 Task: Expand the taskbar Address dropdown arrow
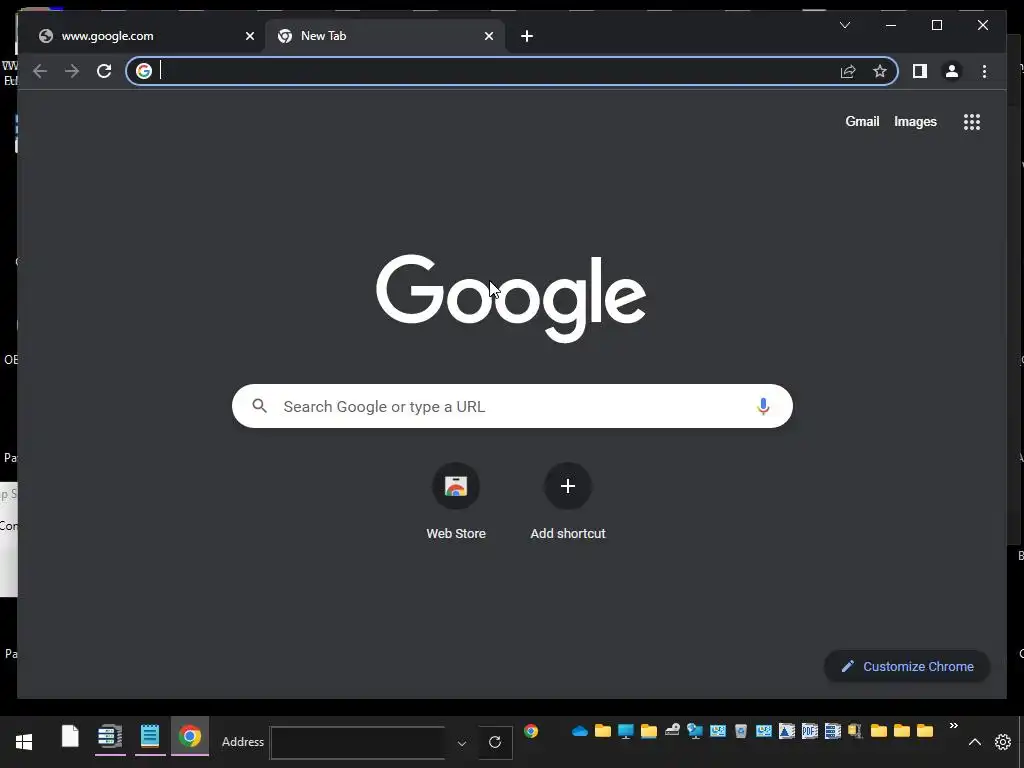pyautogui.click(x=462, y=743)
